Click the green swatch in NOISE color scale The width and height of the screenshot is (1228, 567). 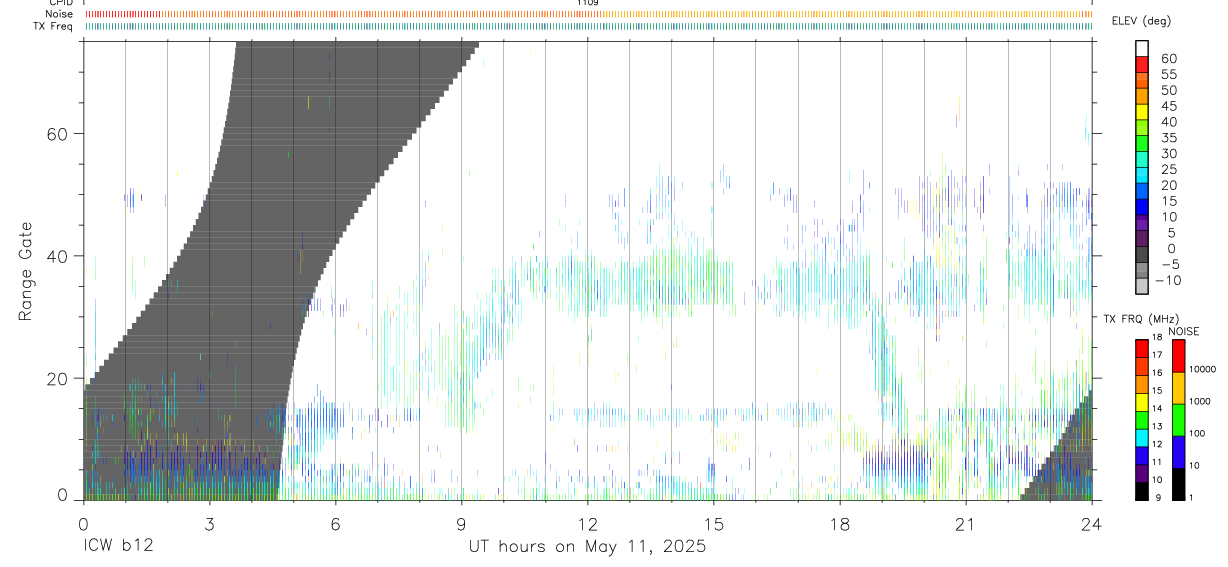pyautogui.click(x=1178, y=419)
